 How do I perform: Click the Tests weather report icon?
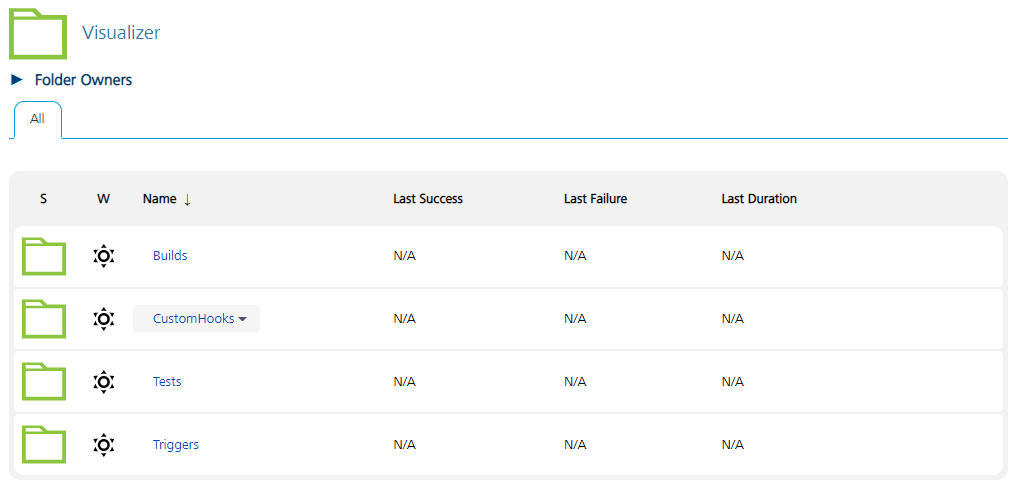(x=104, y=382)
